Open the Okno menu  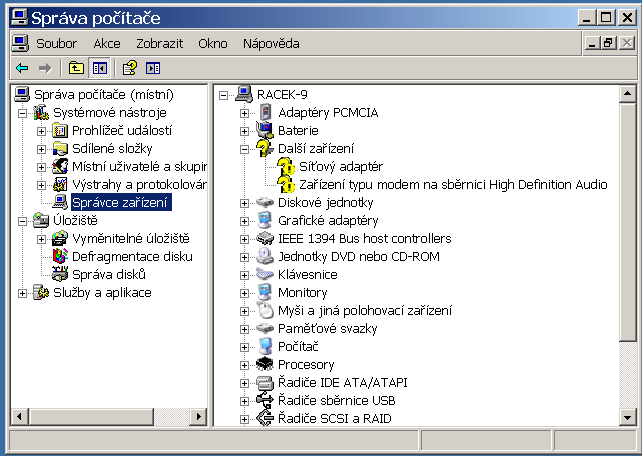pos(212,43)
